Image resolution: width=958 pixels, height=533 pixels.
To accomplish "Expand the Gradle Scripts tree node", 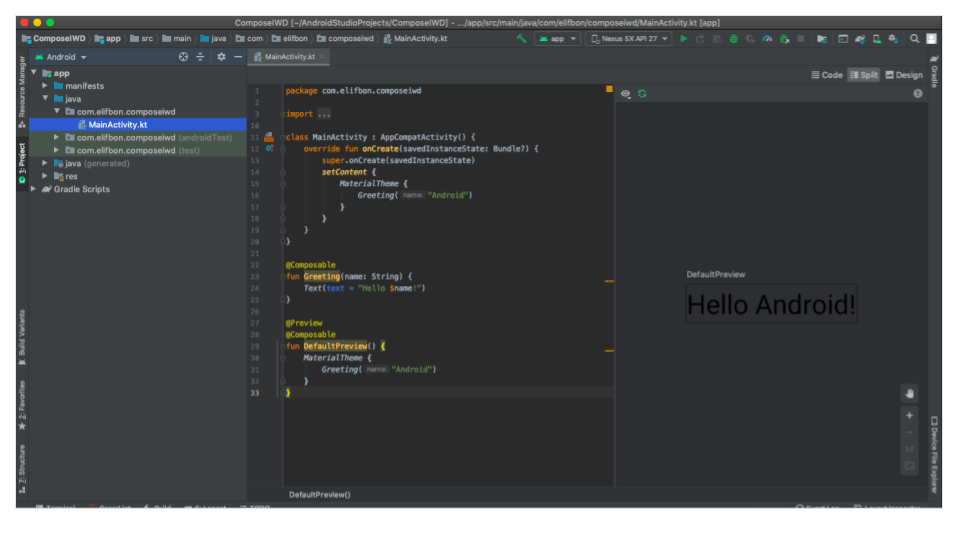I will pos(34,189).
